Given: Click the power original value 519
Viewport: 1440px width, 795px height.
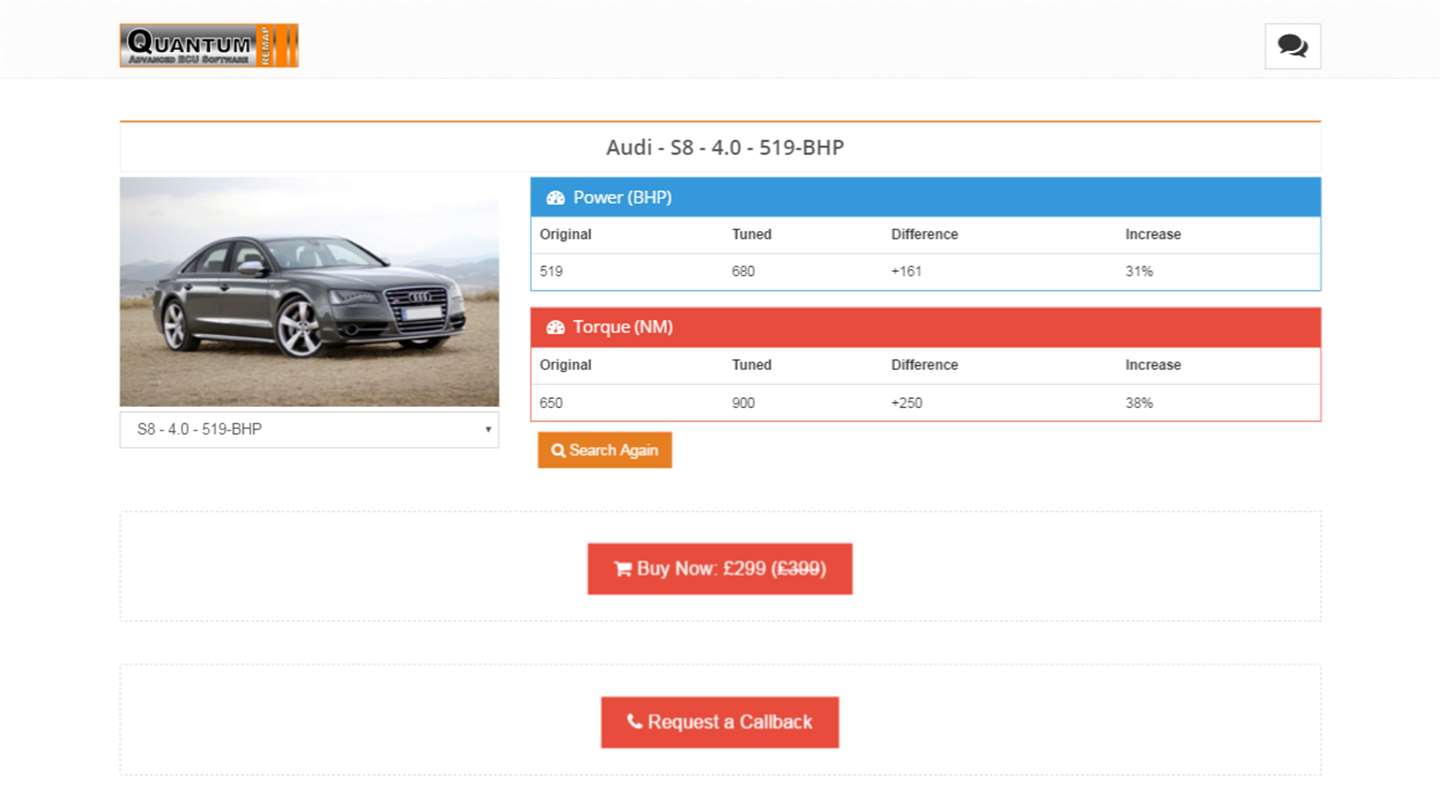Looking at the screenshot, I should coord(551,271).
